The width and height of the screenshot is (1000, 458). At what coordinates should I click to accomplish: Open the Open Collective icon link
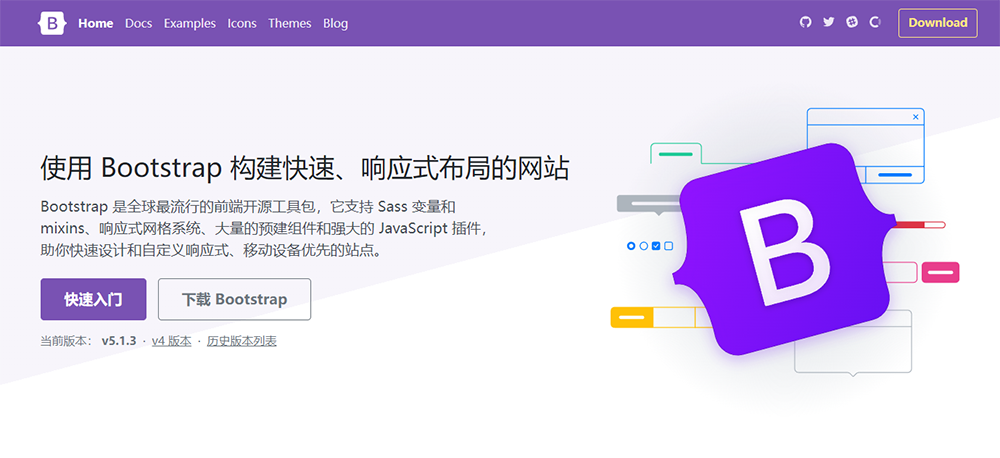[875, 22]
